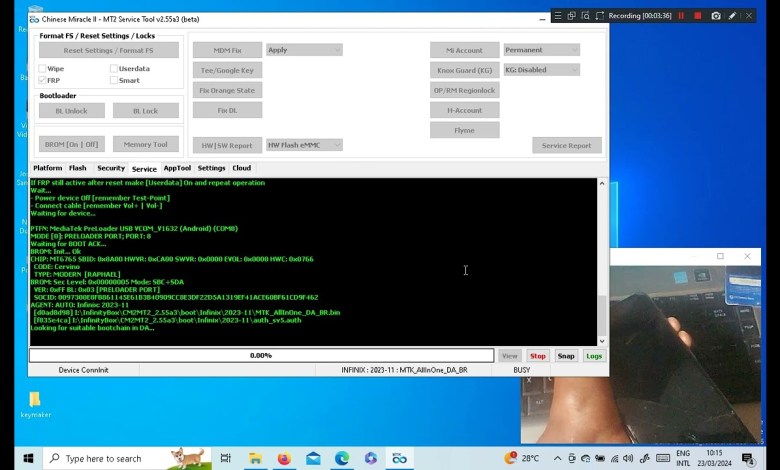
Task: Click the Service Report button
Action: click(x=567, y=145)
